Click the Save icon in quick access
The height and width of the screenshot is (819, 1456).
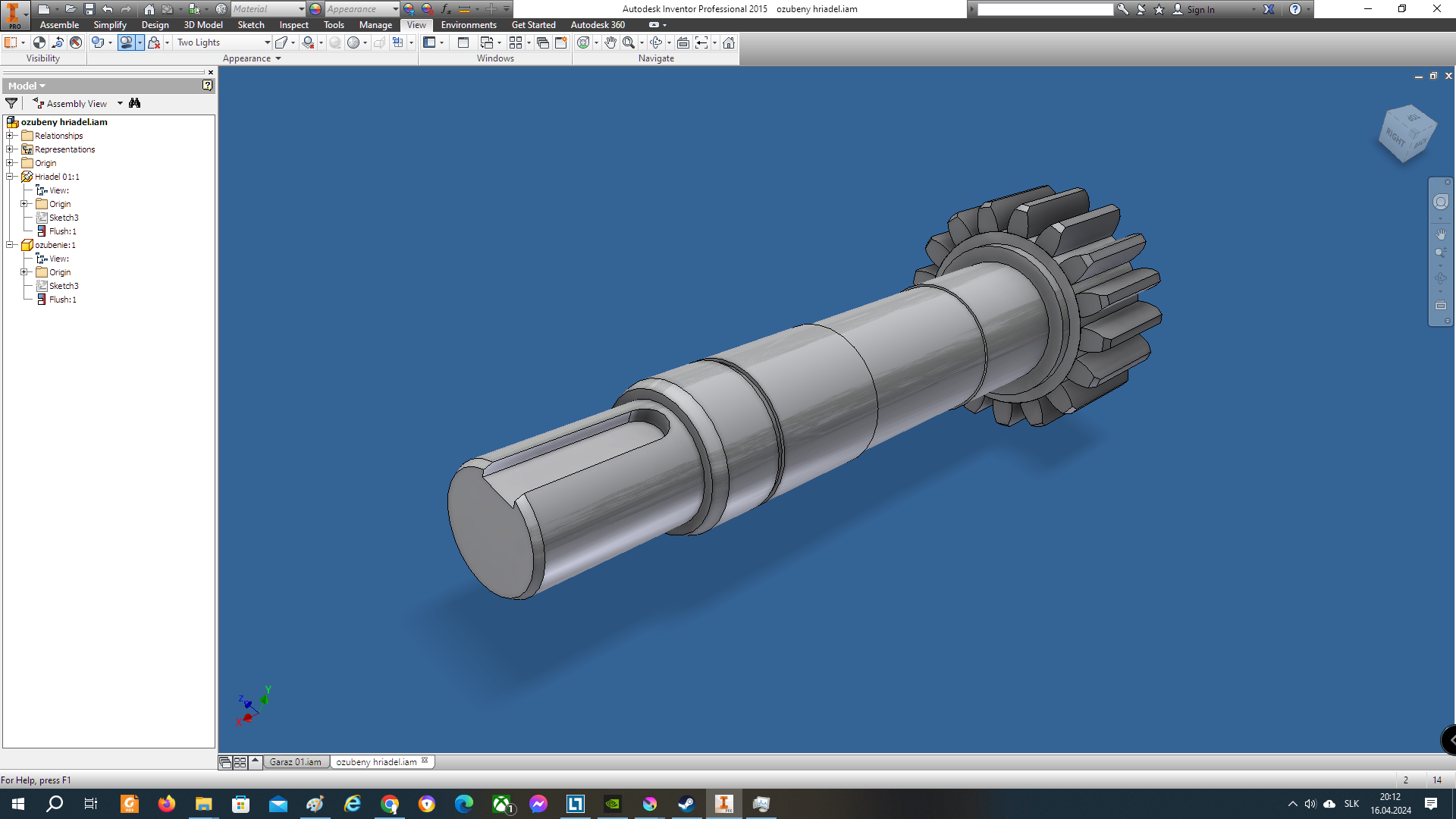point(89,9)
